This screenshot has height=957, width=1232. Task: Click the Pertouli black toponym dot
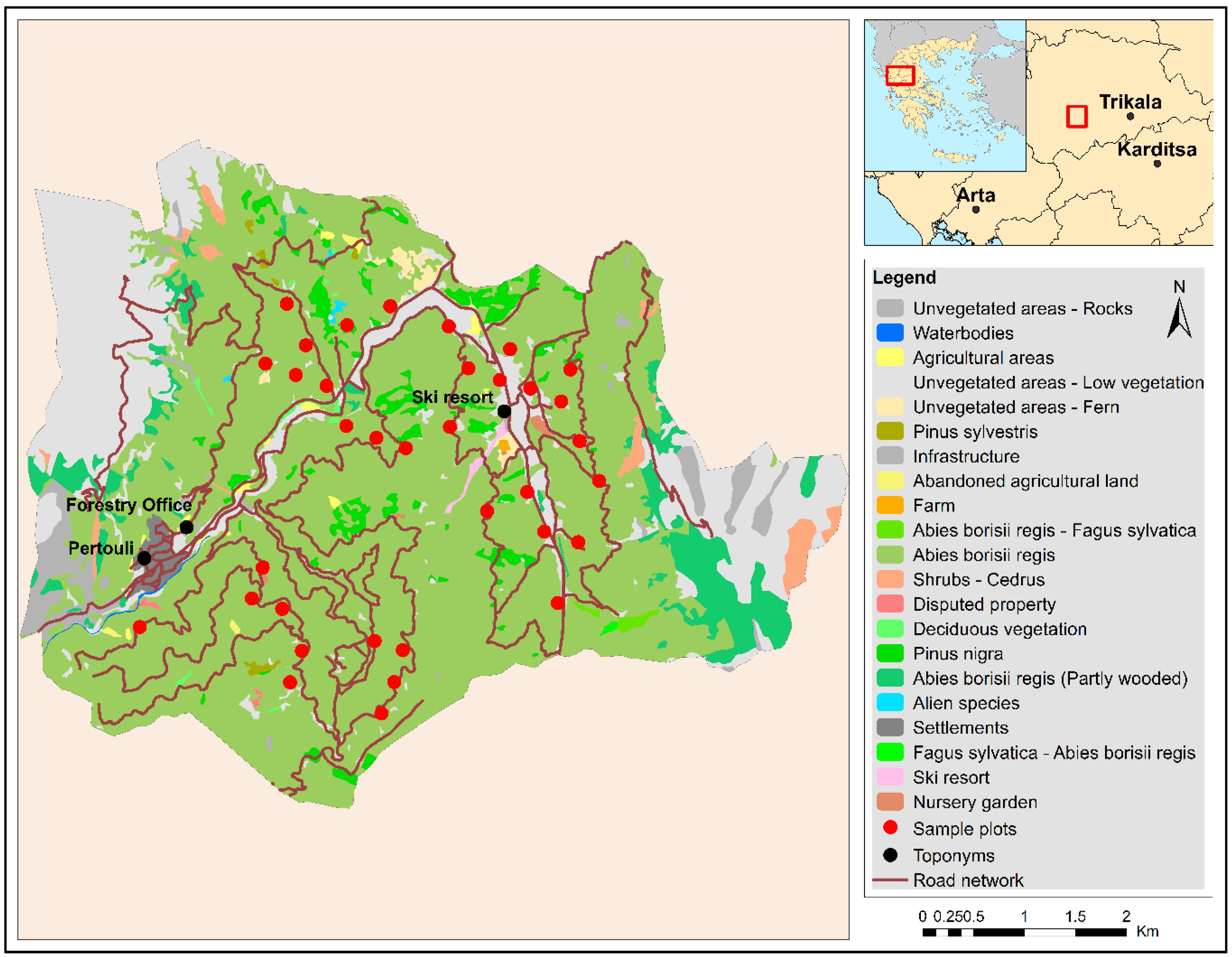tap(144, 558)
